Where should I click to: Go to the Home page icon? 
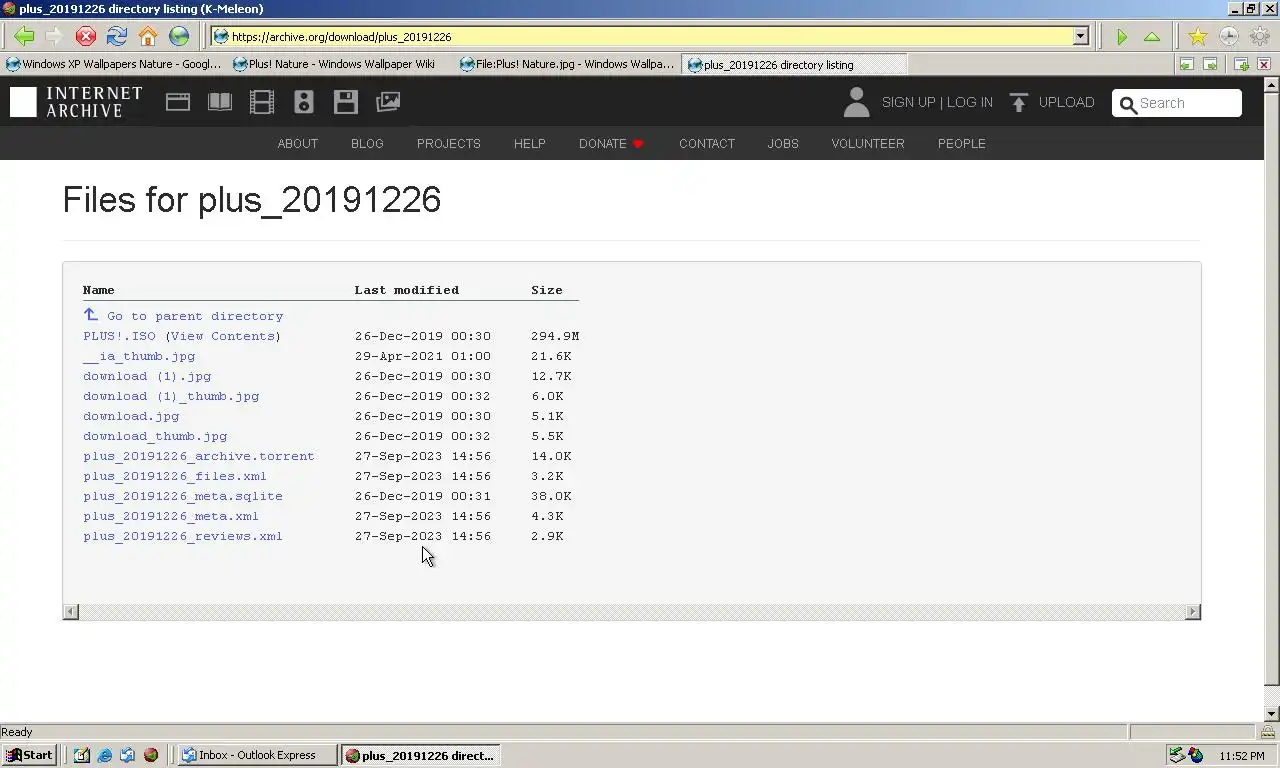(x=148, y=37)
